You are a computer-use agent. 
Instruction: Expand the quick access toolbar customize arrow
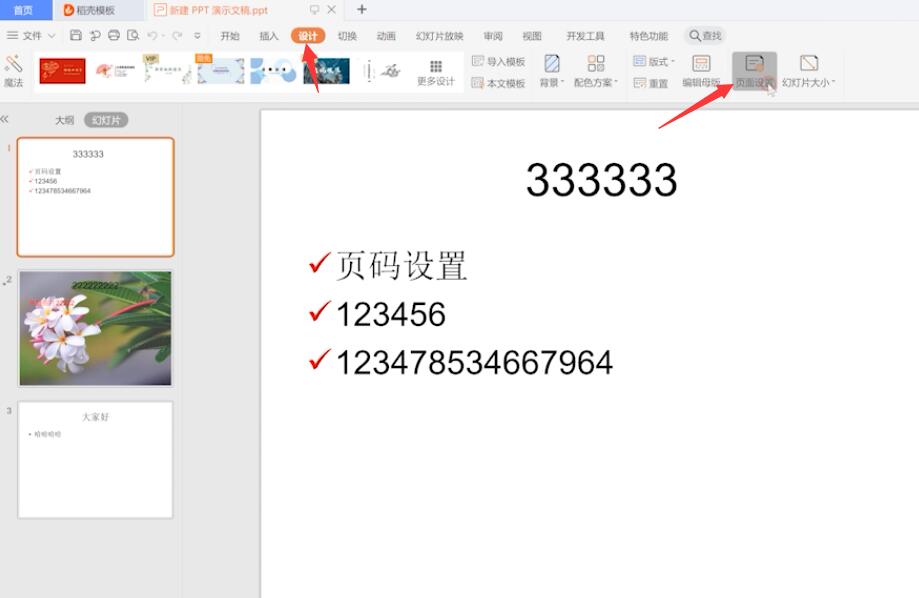point(198,35)
